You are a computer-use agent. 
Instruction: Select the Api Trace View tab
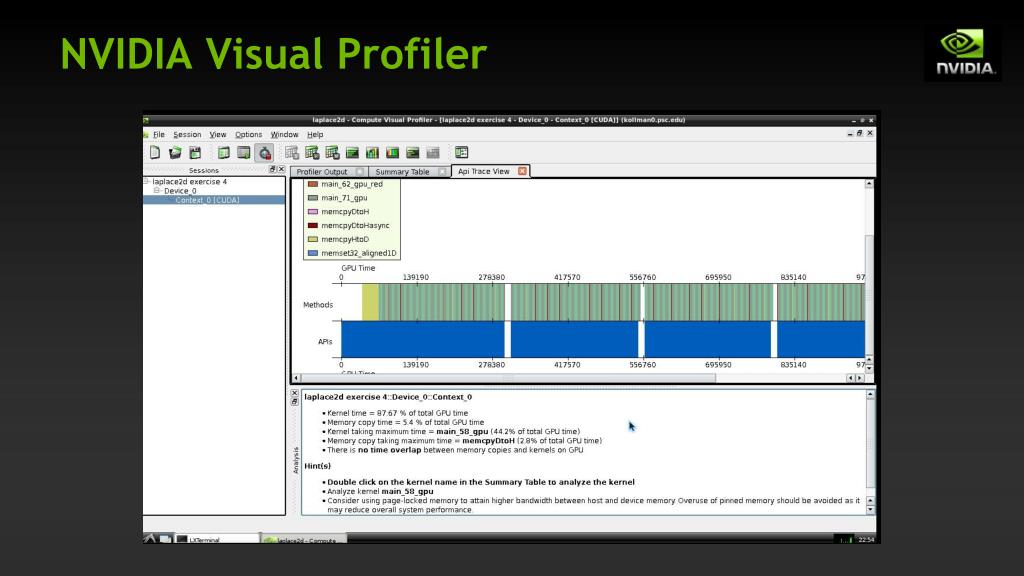[483, 171]
